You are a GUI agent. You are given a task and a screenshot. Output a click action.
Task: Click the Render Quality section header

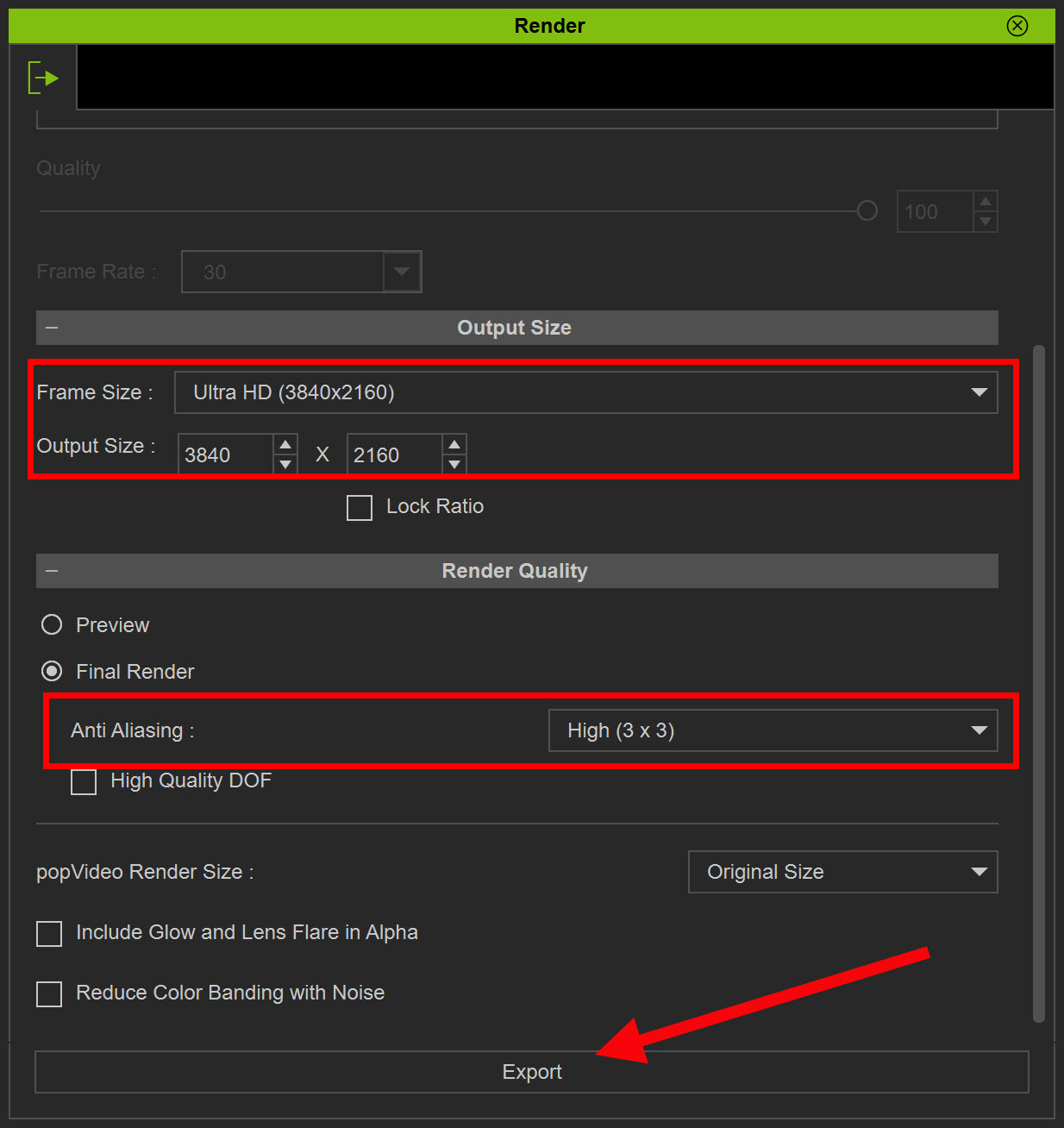(x=517, y=571)
